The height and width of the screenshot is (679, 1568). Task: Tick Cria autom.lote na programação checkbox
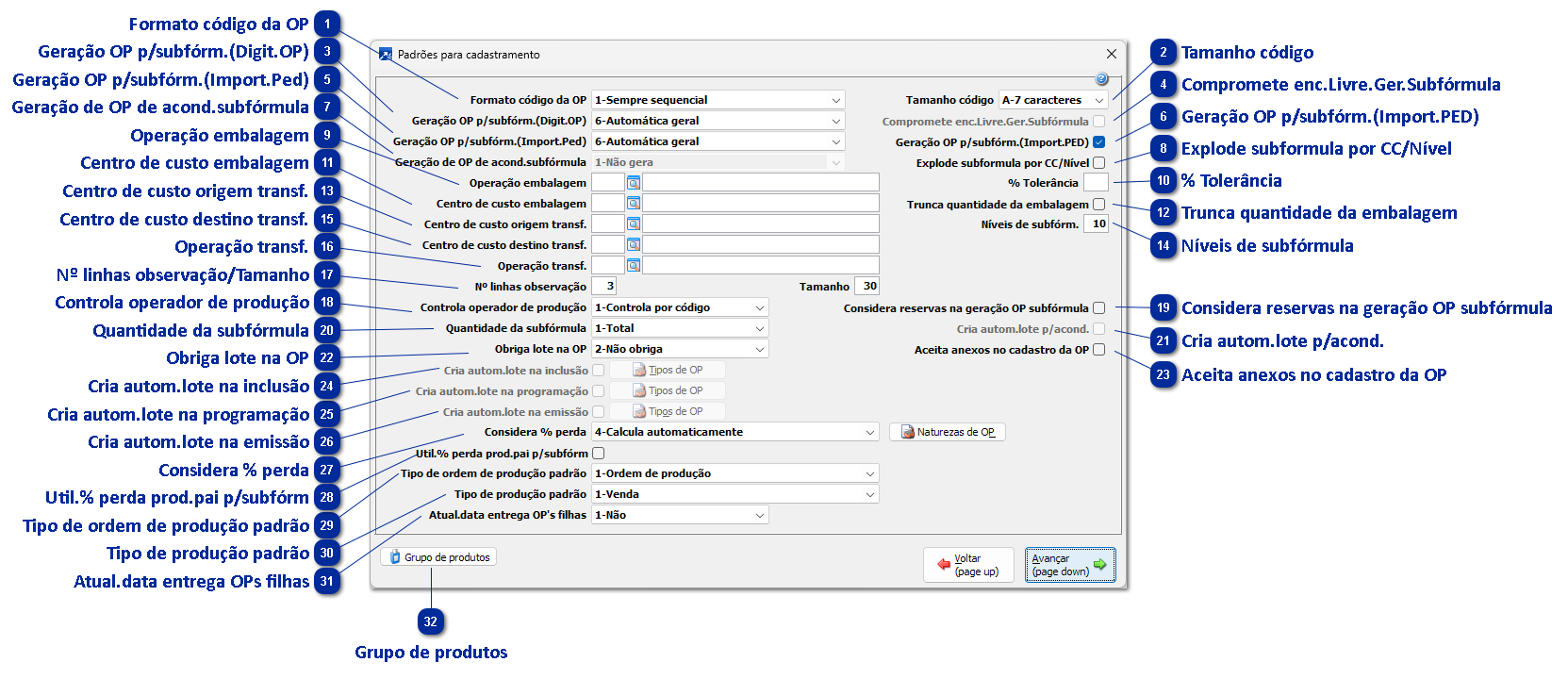[598, 391]
